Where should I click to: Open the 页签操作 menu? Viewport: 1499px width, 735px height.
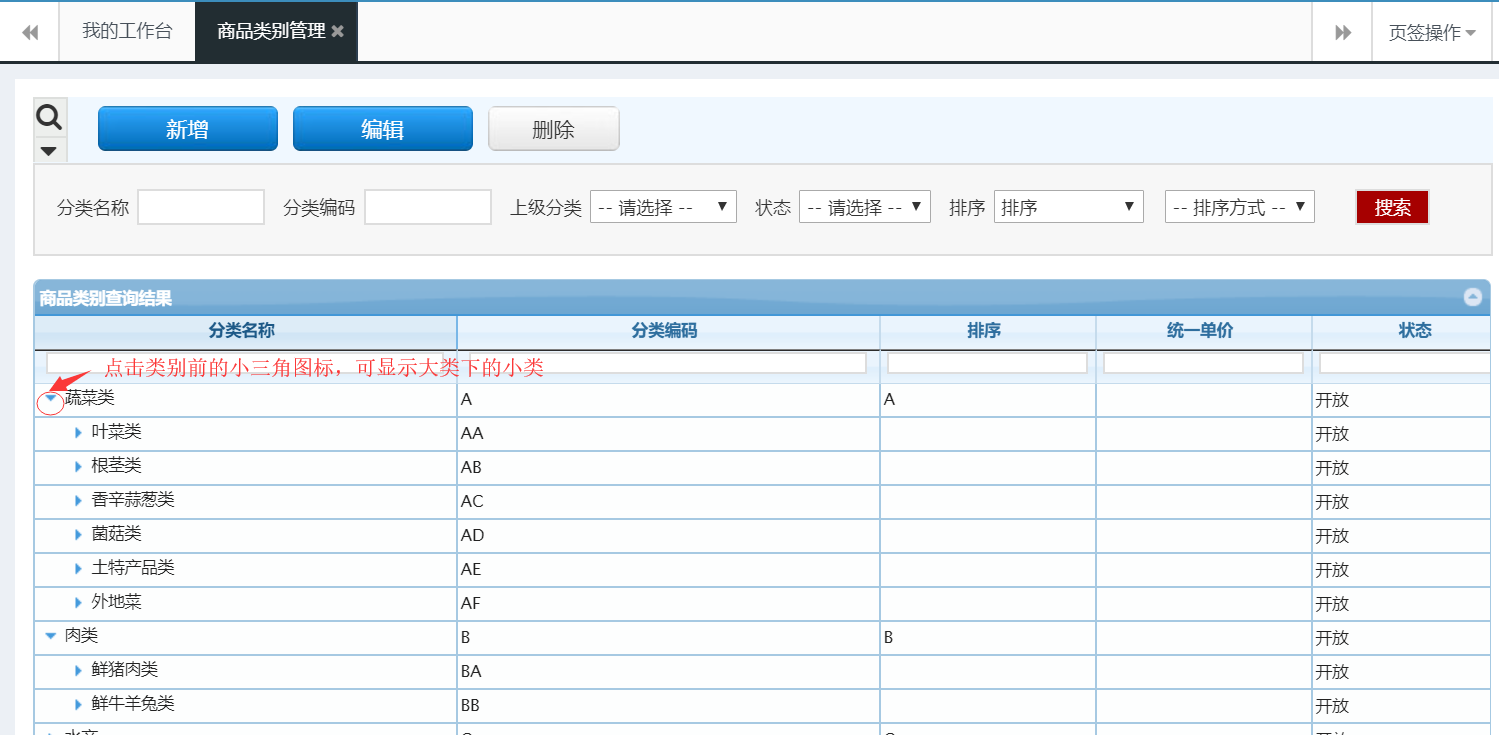coord(1432,32)
